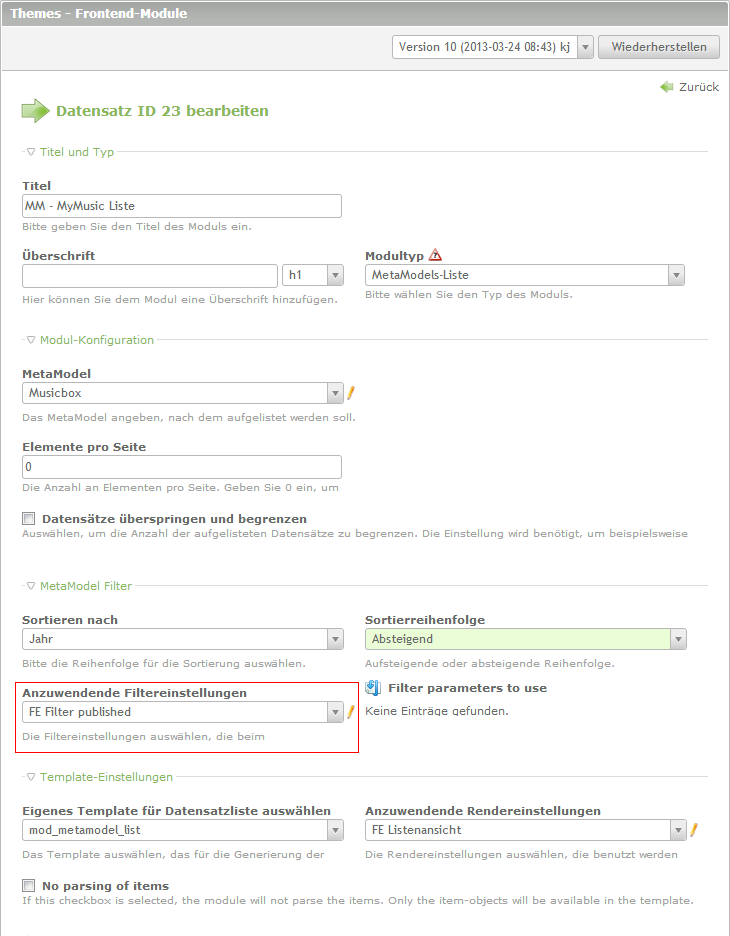Enable Datensätze überspringen und begrenzen checkbox
The image size is (730, 936).
pos(29,519)
